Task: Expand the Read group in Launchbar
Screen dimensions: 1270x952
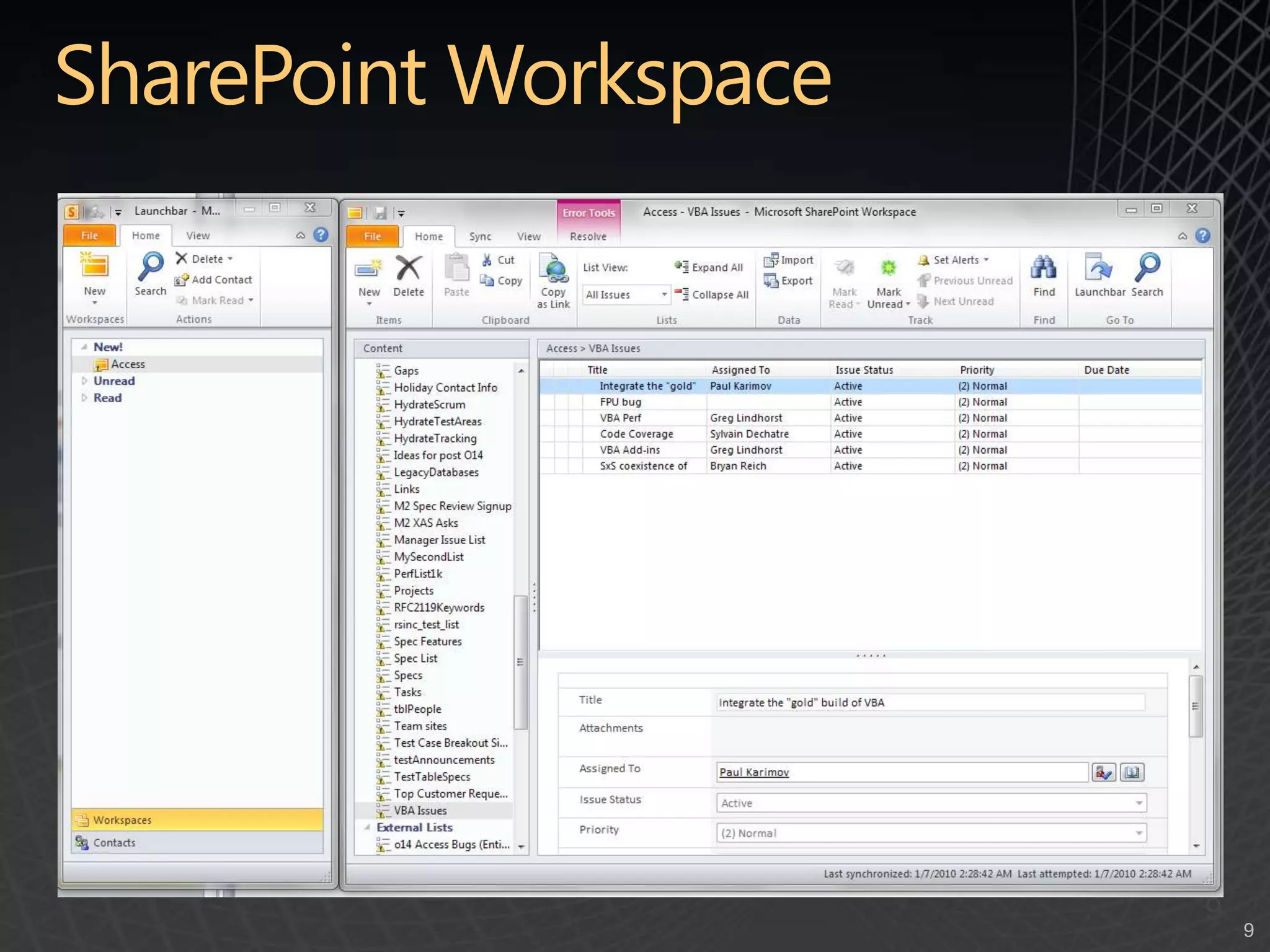Action: (85, 398)
